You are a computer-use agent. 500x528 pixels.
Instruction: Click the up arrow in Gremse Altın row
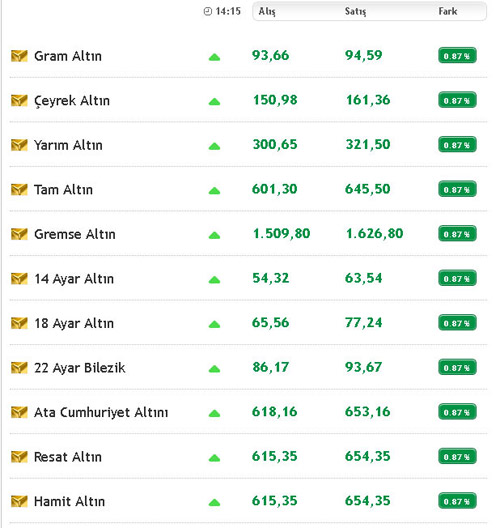214,235
